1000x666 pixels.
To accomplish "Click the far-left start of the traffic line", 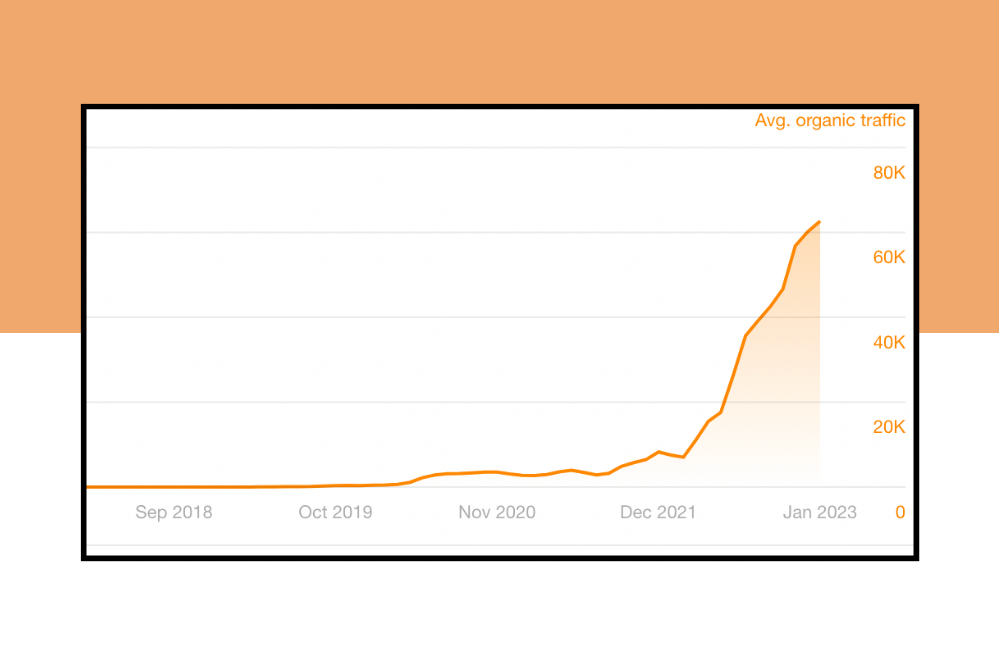I will pyautogui.click(x=90, y=487).
